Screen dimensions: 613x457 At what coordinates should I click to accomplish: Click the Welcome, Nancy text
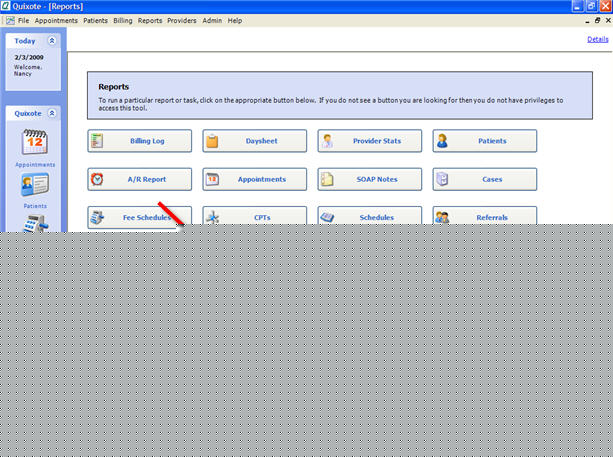(x=28, y=70)
